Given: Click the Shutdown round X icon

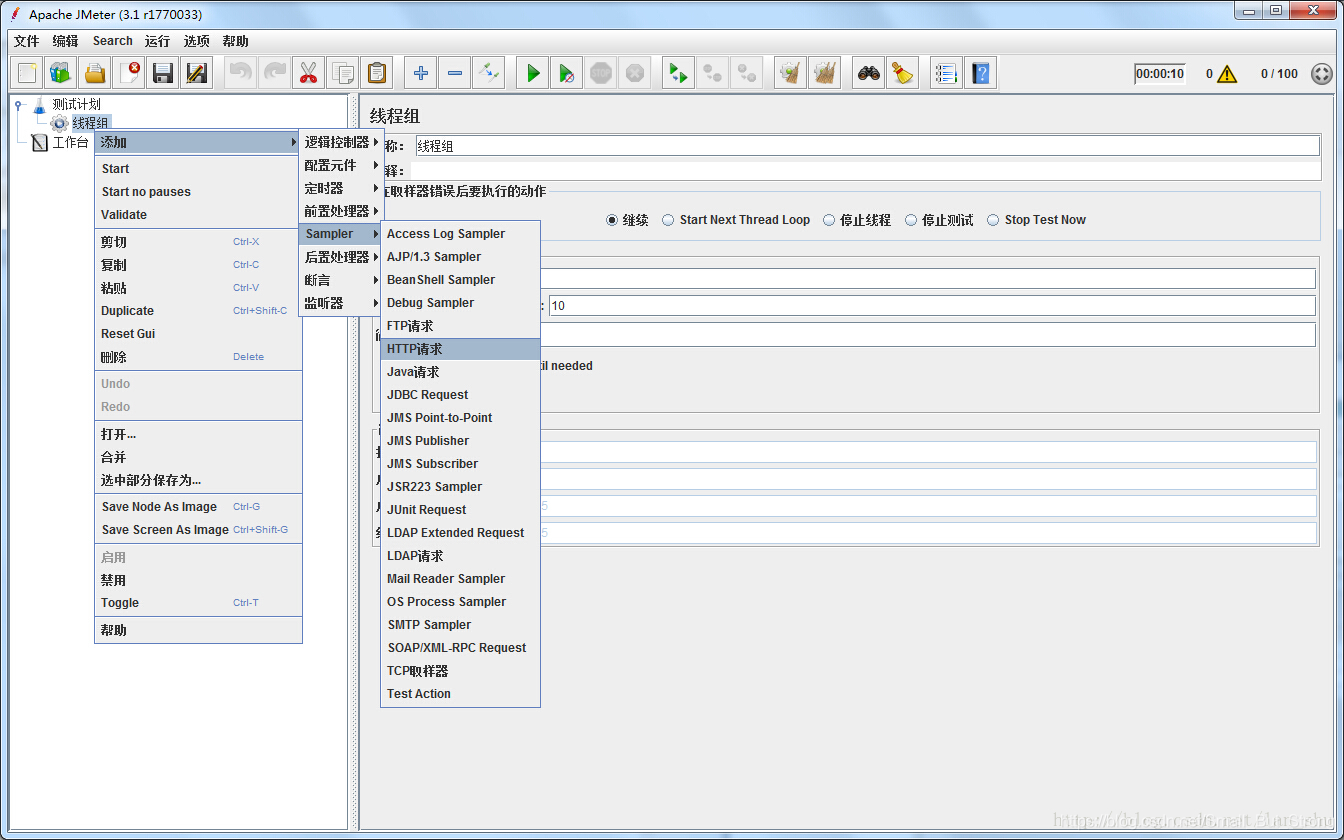Looking at the screenshot, I should tap(635, 73).
